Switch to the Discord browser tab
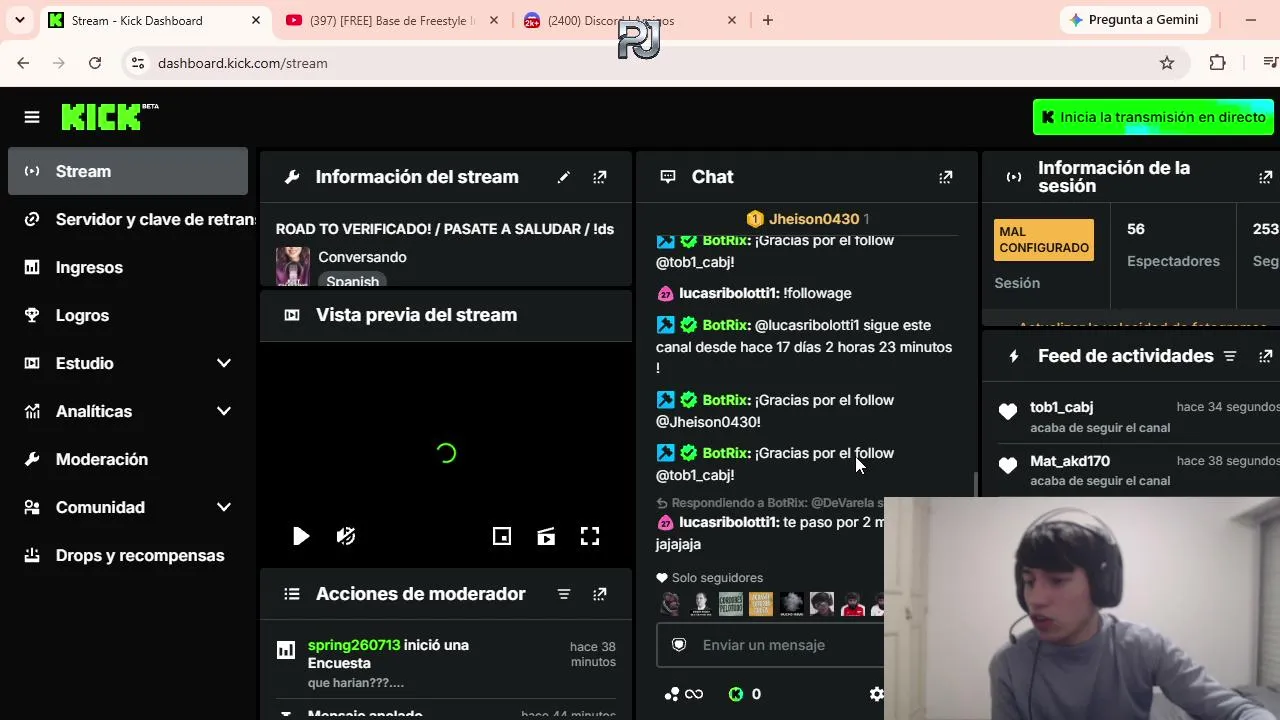The width and height of the screenshot is (1280, 720). pyautogui.click(x=629, y=20)
